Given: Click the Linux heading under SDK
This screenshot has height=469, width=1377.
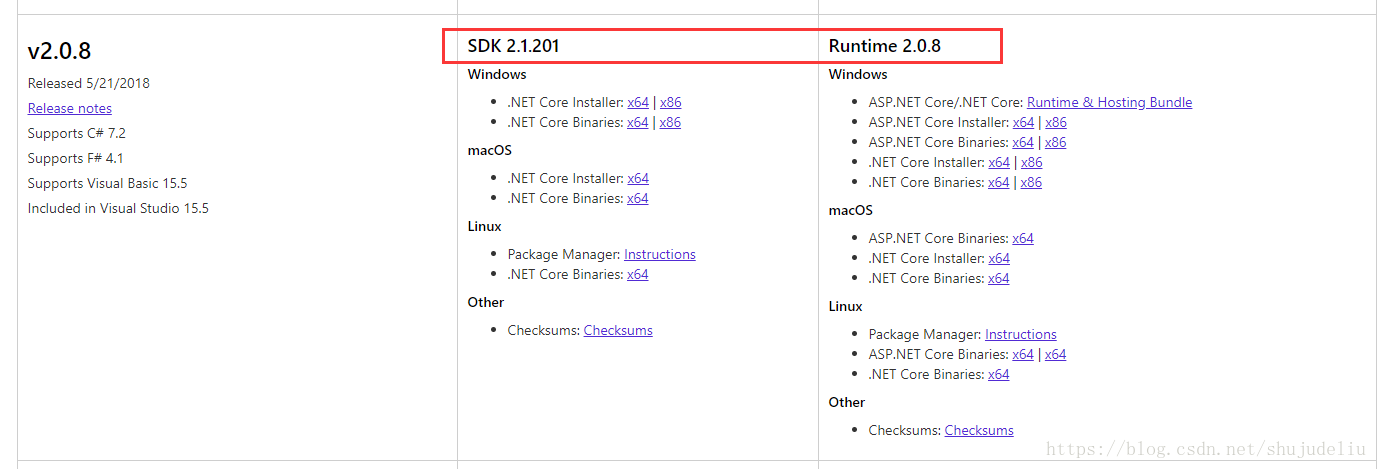Looking at the screenshot, I should click(x=485, y=226).
